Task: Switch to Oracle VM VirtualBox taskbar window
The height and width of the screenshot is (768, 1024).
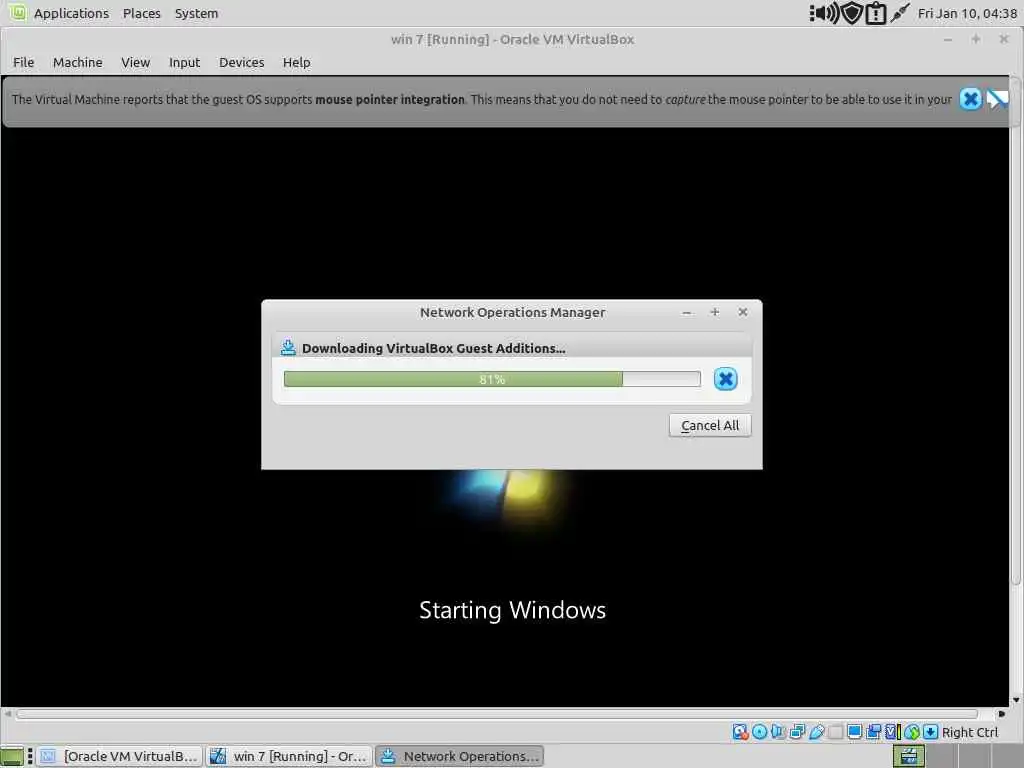Action: [120, 756]
